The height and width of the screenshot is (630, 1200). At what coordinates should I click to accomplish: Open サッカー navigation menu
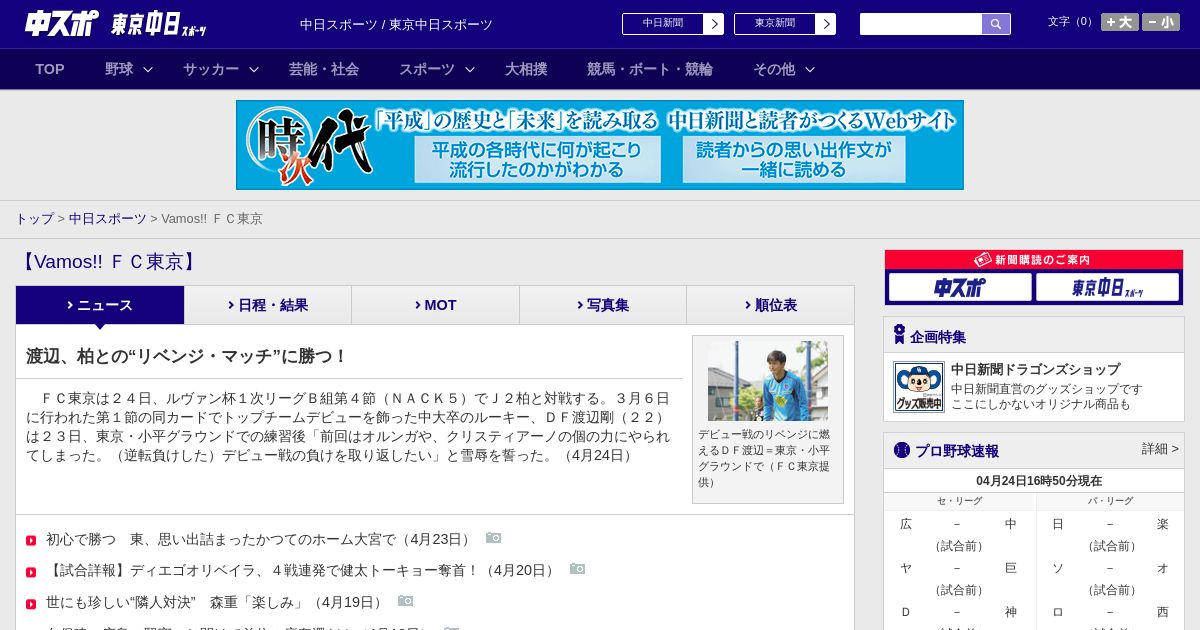point(211,69)
